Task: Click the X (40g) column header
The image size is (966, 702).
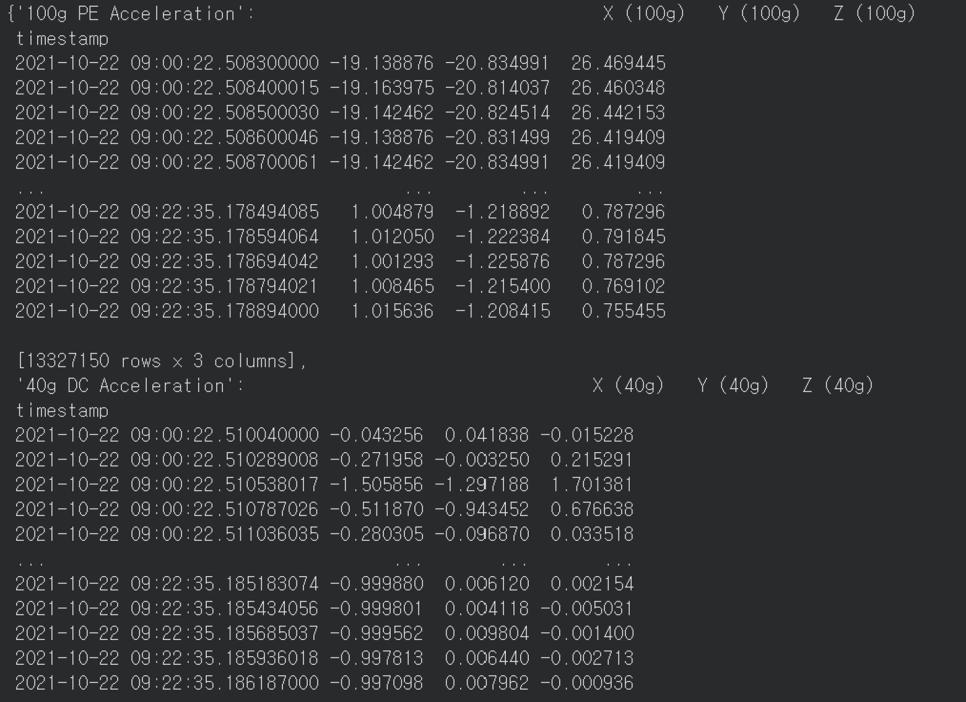Action: [x=628, y=386]
